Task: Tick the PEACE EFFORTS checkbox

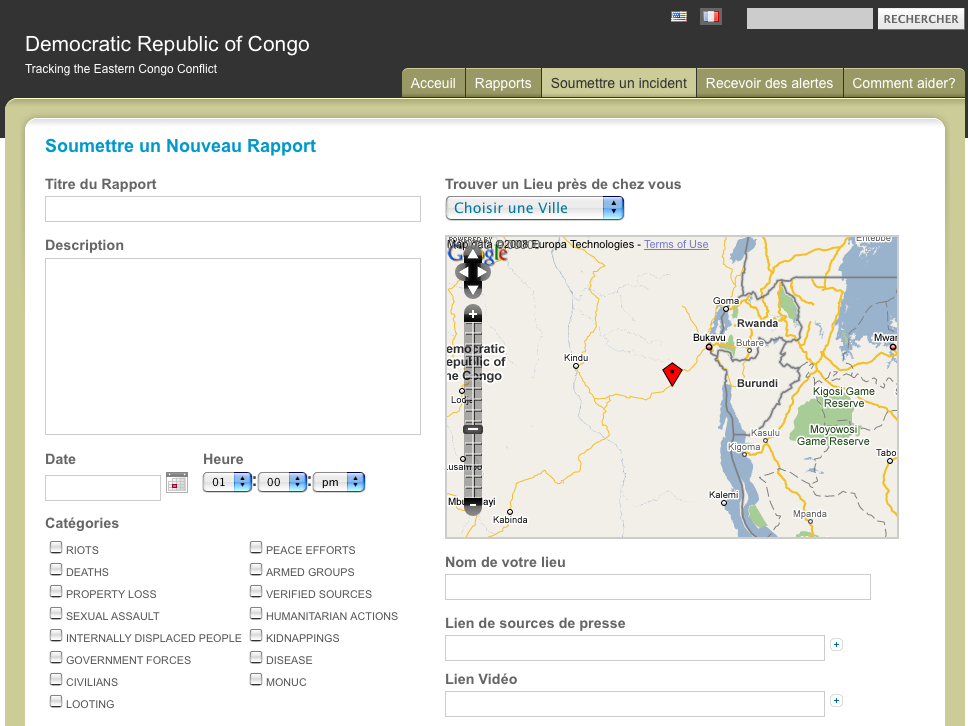Action: click(x=257, y=548)
